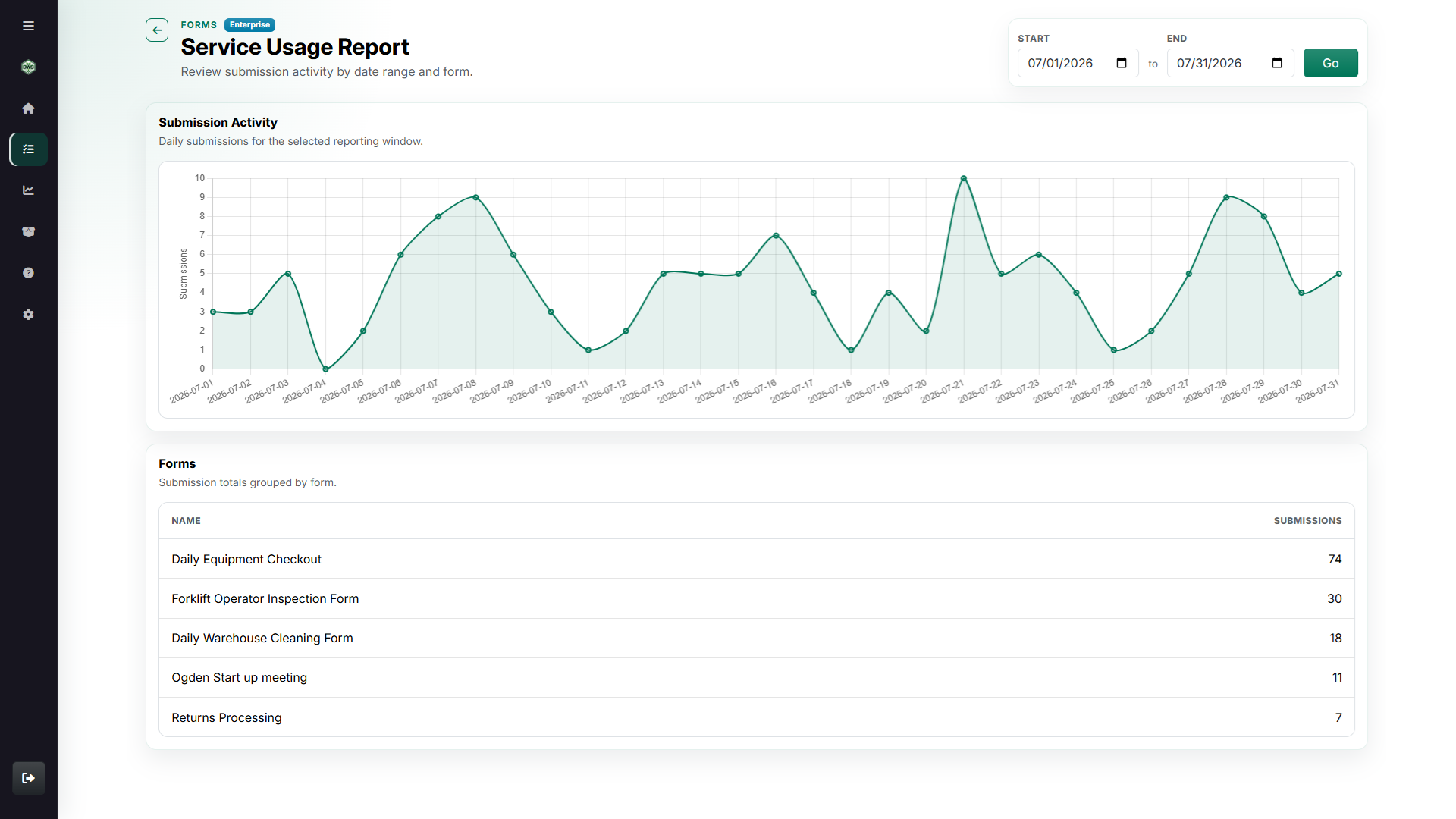
Task: Click the submissions value 7
Action: (x=1338, y=717)
